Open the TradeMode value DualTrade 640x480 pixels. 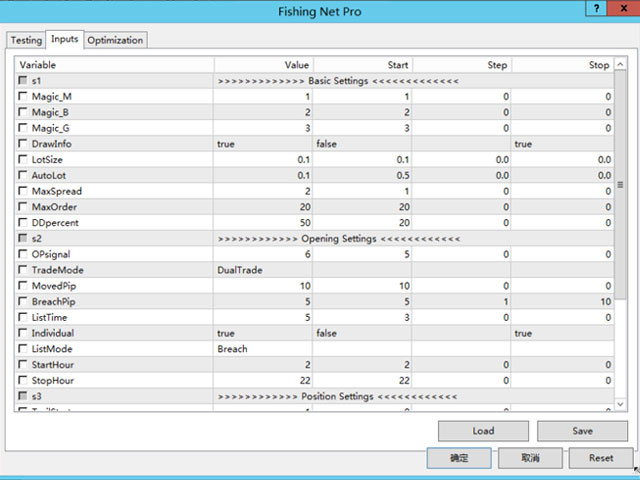tap(240, 270)
